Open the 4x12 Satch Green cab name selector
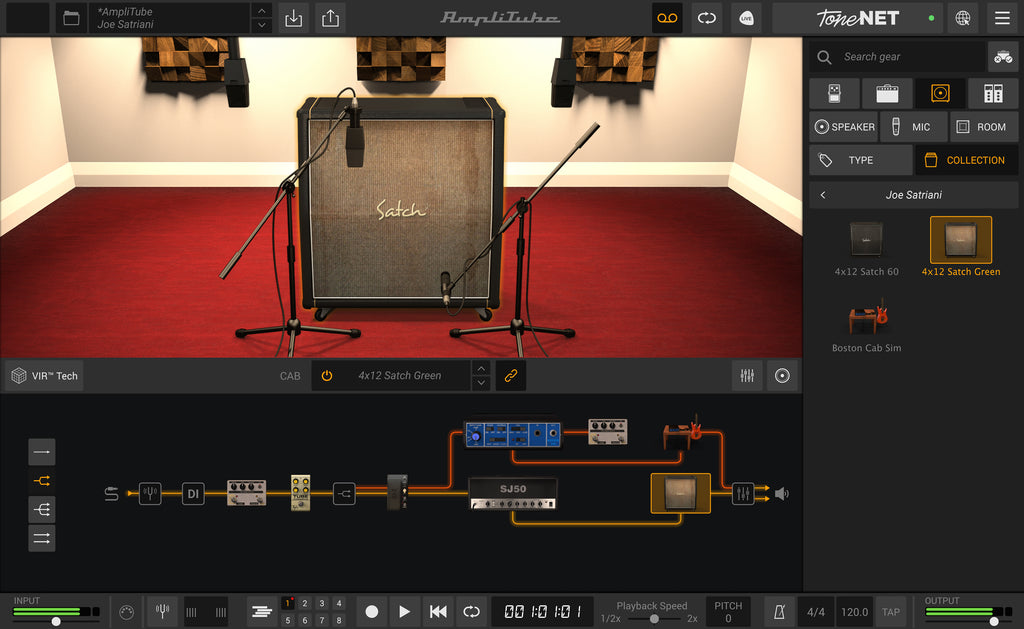This screenshot has width=1024, height=629. click(x=400, y=376)
